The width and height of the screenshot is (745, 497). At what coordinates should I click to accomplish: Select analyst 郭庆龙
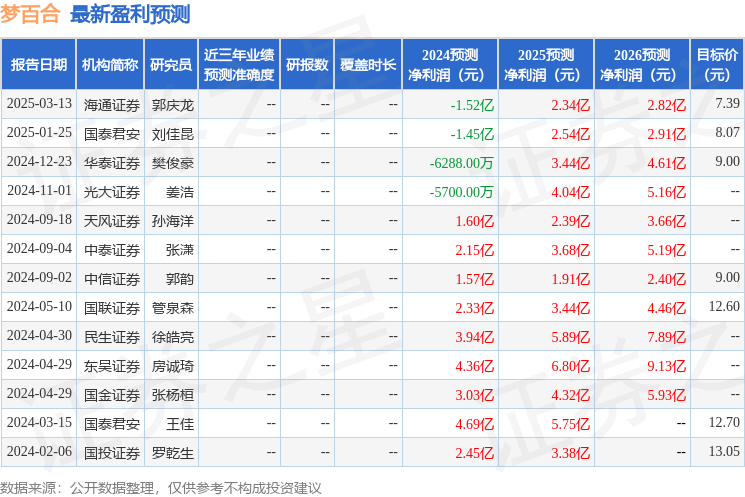click(173, 105)
